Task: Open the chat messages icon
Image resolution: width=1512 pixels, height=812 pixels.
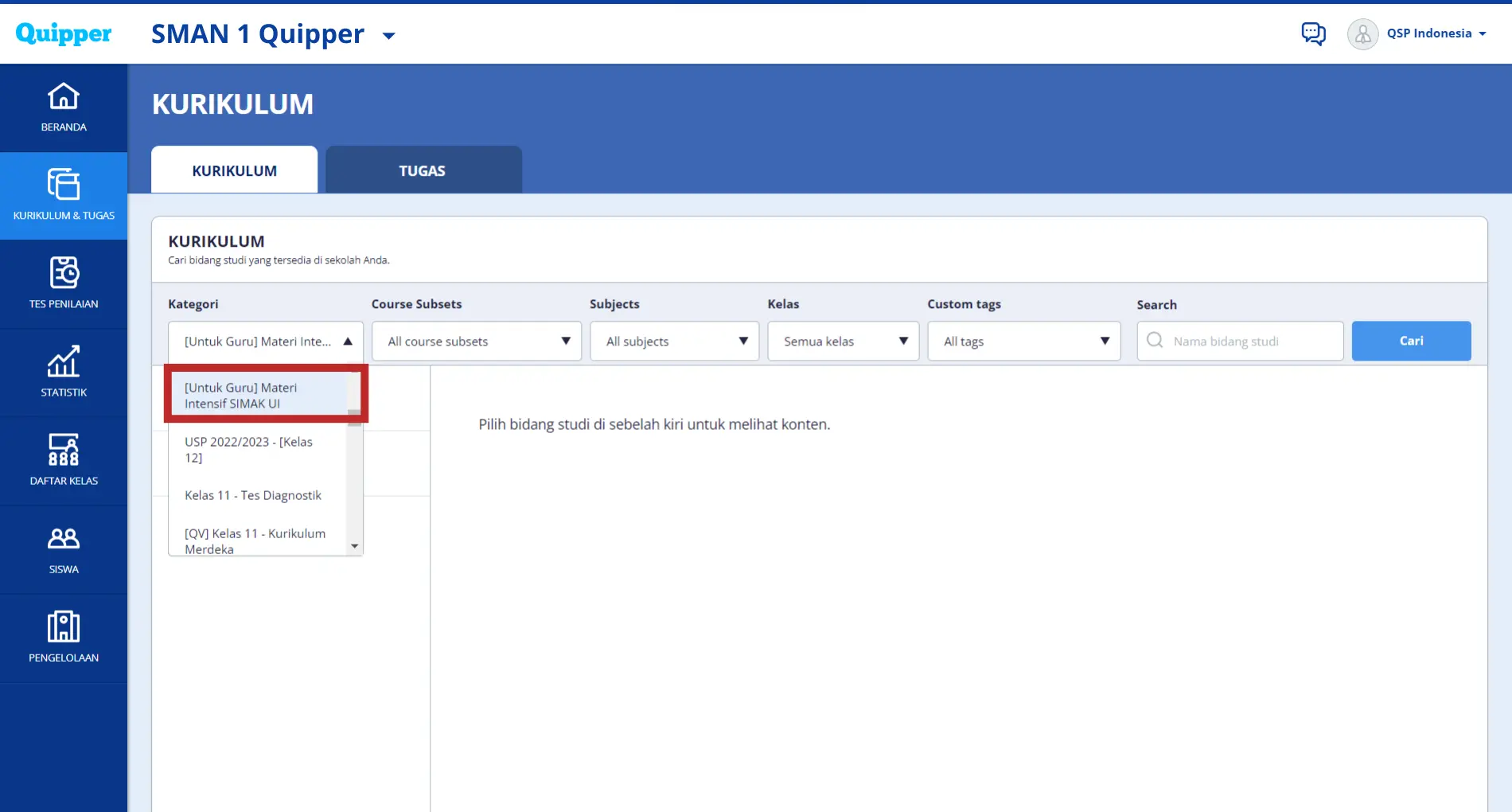Action: tap(1313, 33)
